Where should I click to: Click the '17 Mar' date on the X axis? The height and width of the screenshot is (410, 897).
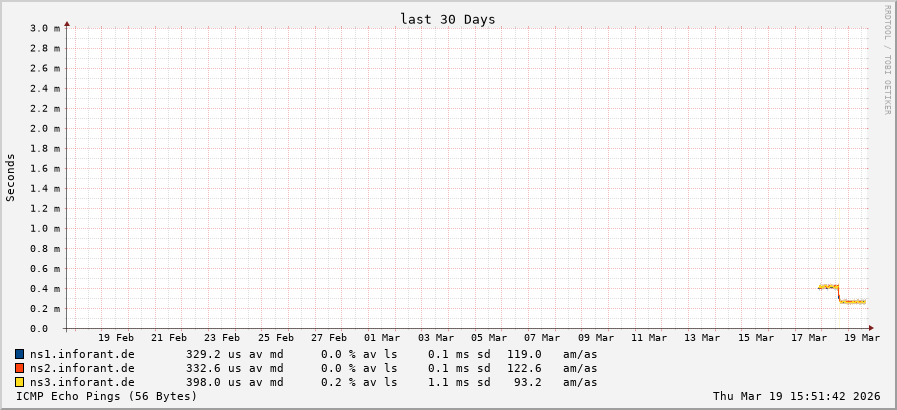[810, 338]
